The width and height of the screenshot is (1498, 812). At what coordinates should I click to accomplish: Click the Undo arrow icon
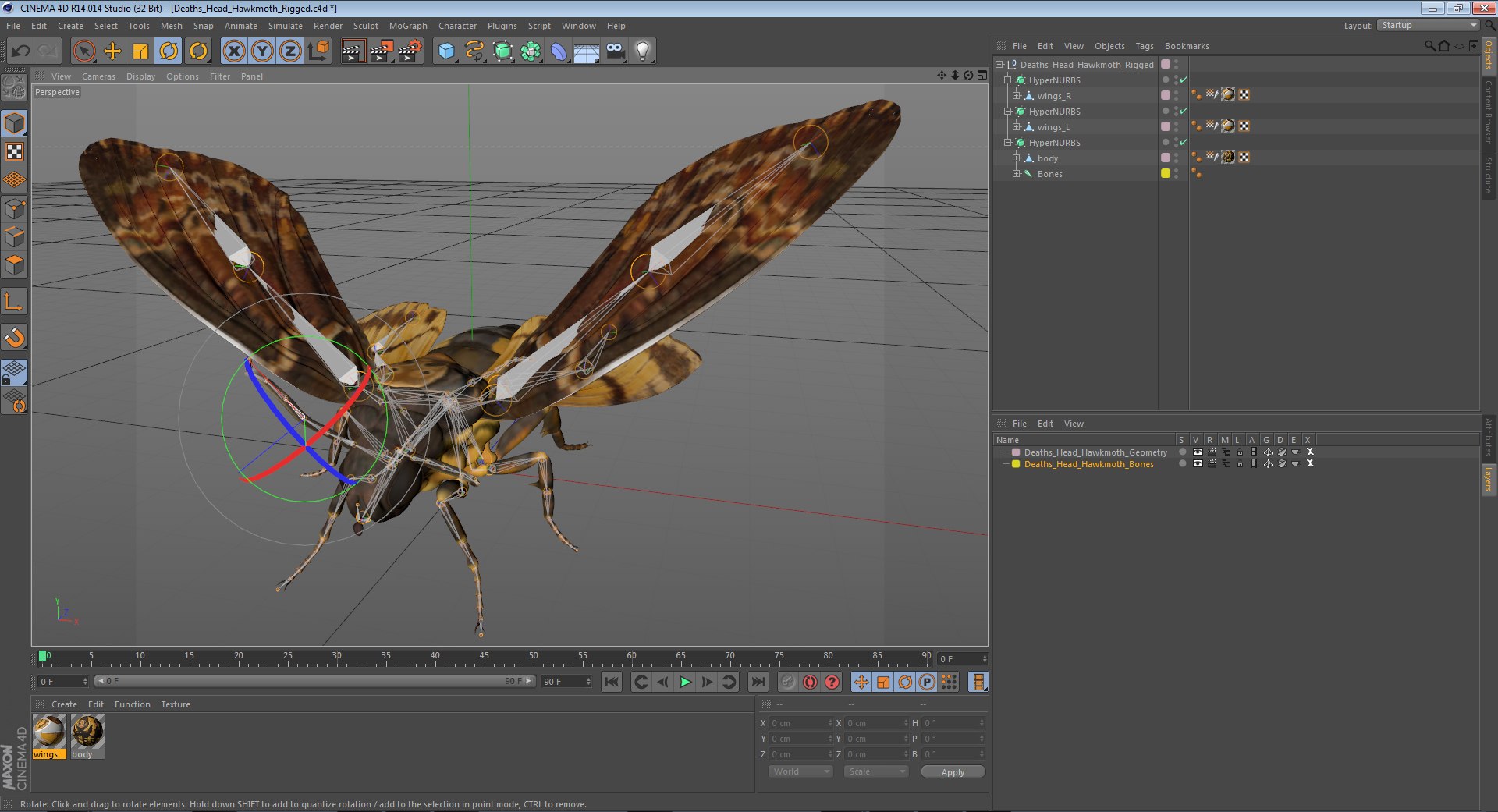click(x=21, y=51)
